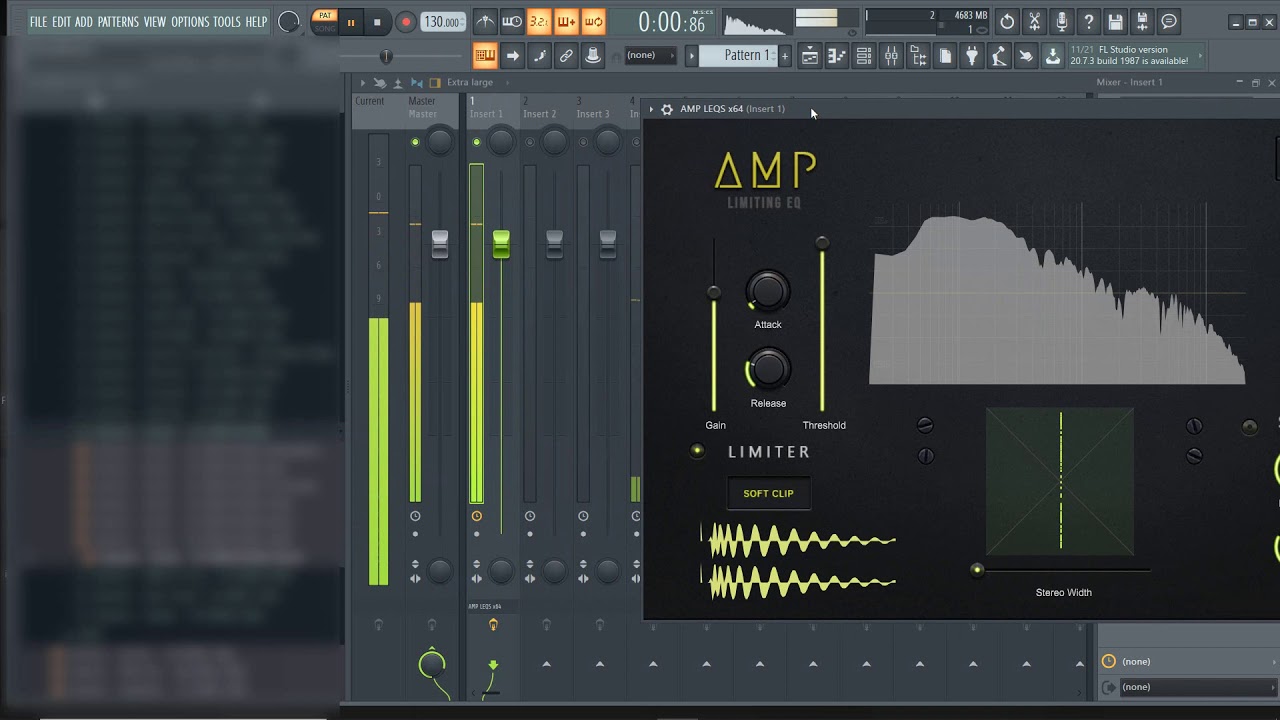Image resolution: width=1280 pixels, height=720 pixels.
Task: Click the microphone one-click recording icon
Action: click(x=1062, y=22)
